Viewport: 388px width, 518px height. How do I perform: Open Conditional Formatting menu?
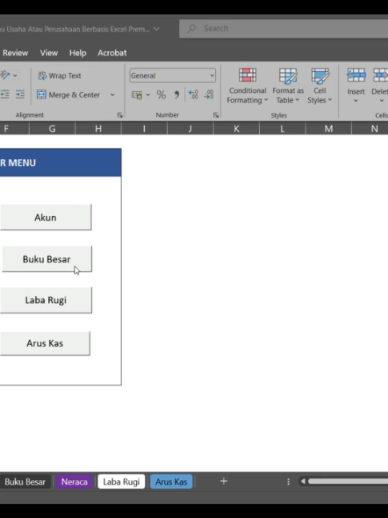tap(247, 86)
